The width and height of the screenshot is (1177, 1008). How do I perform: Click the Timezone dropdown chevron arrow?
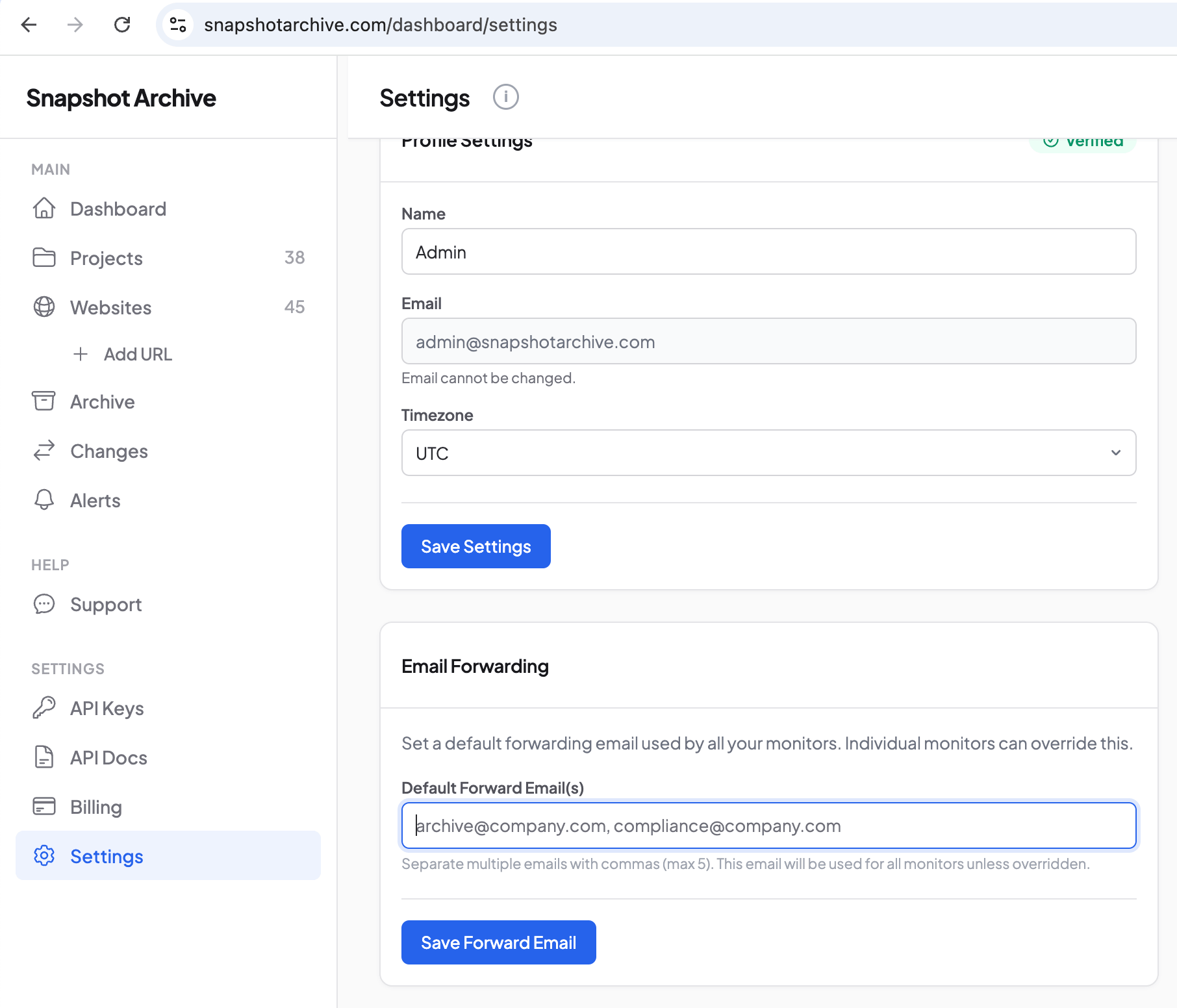(1116, 453)
